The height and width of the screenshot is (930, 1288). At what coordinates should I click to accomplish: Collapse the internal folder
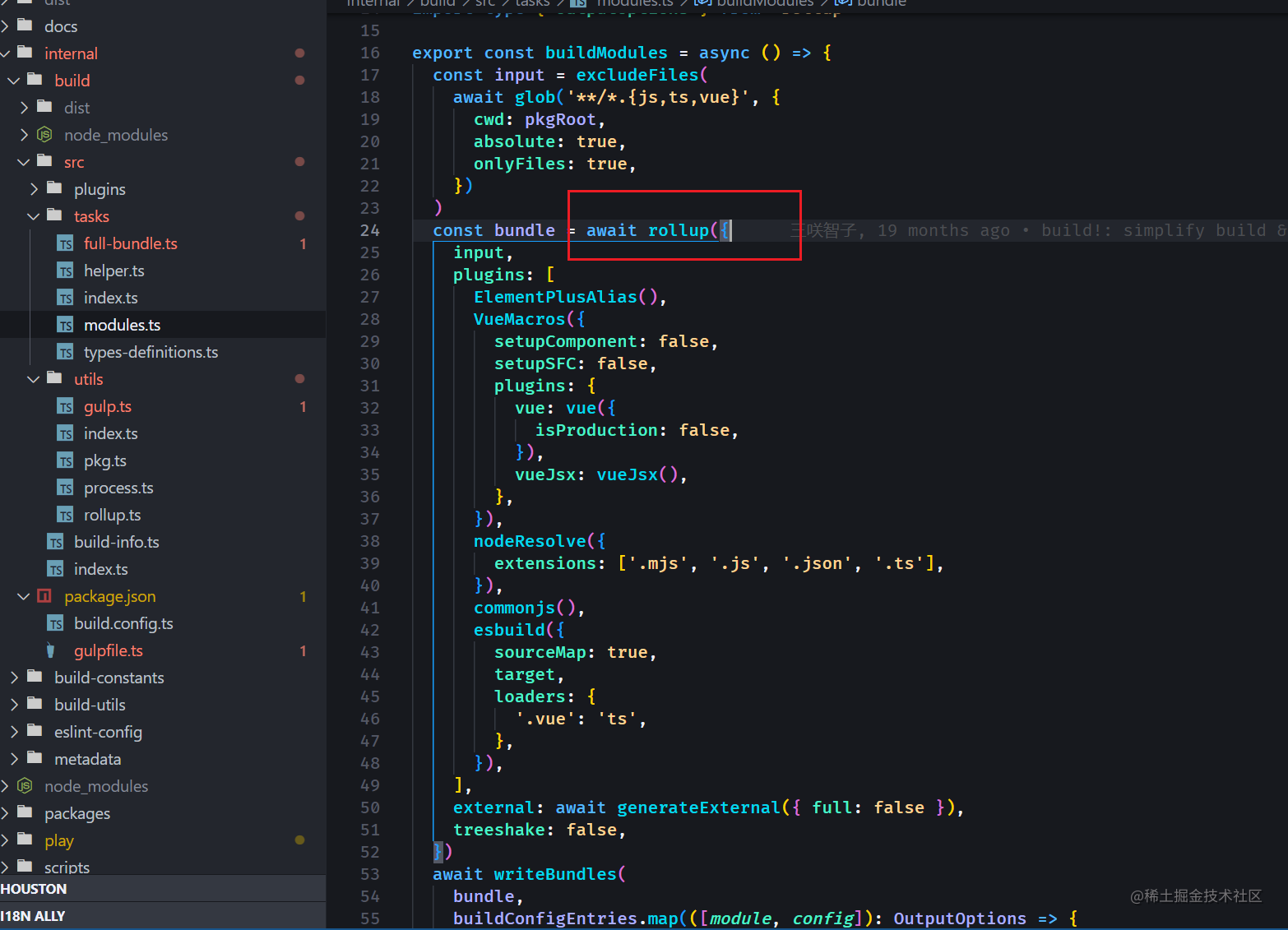click(x=5, y=53)
